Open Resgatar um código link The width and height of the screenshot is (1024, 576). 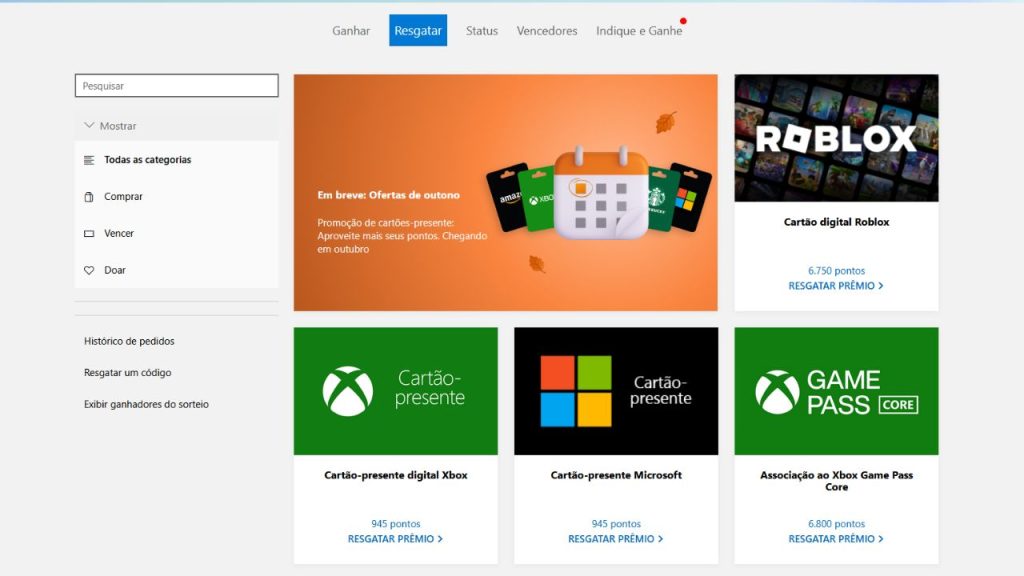click(x=127, y=372)
